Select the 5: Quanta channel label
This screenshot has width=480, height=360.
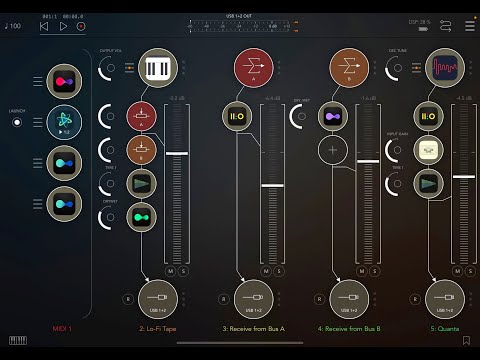point(445,329)
